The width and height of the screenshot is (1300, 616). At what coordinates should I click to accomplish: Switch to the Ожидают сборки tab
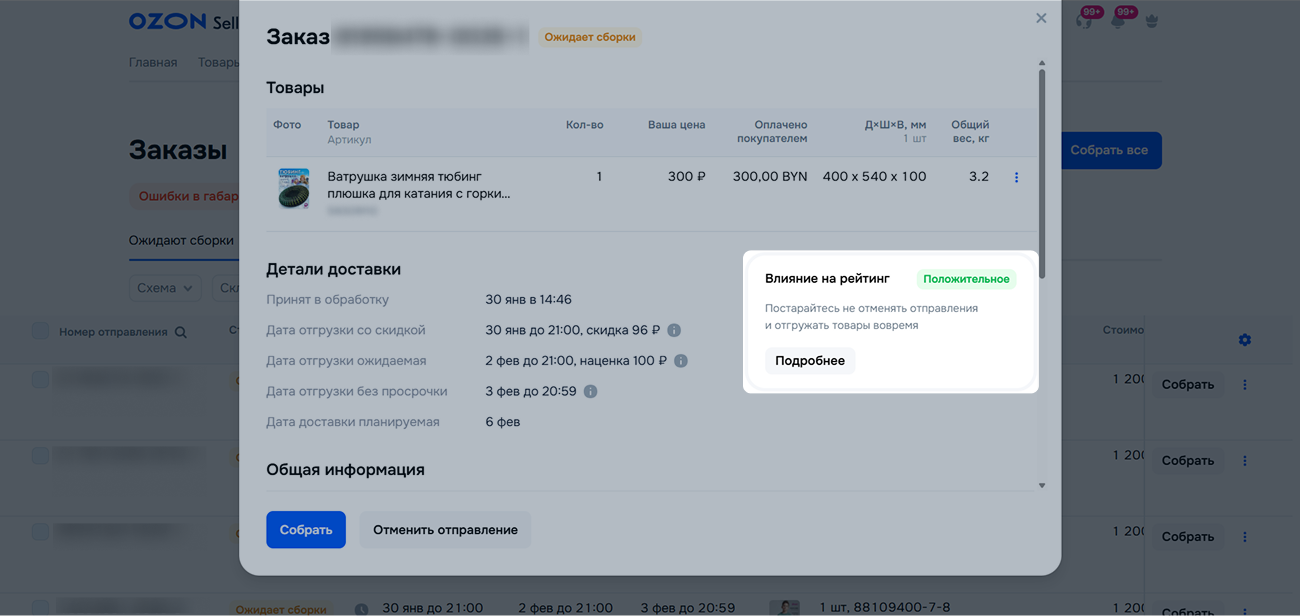pyautogui.click(x=181, y=240)
